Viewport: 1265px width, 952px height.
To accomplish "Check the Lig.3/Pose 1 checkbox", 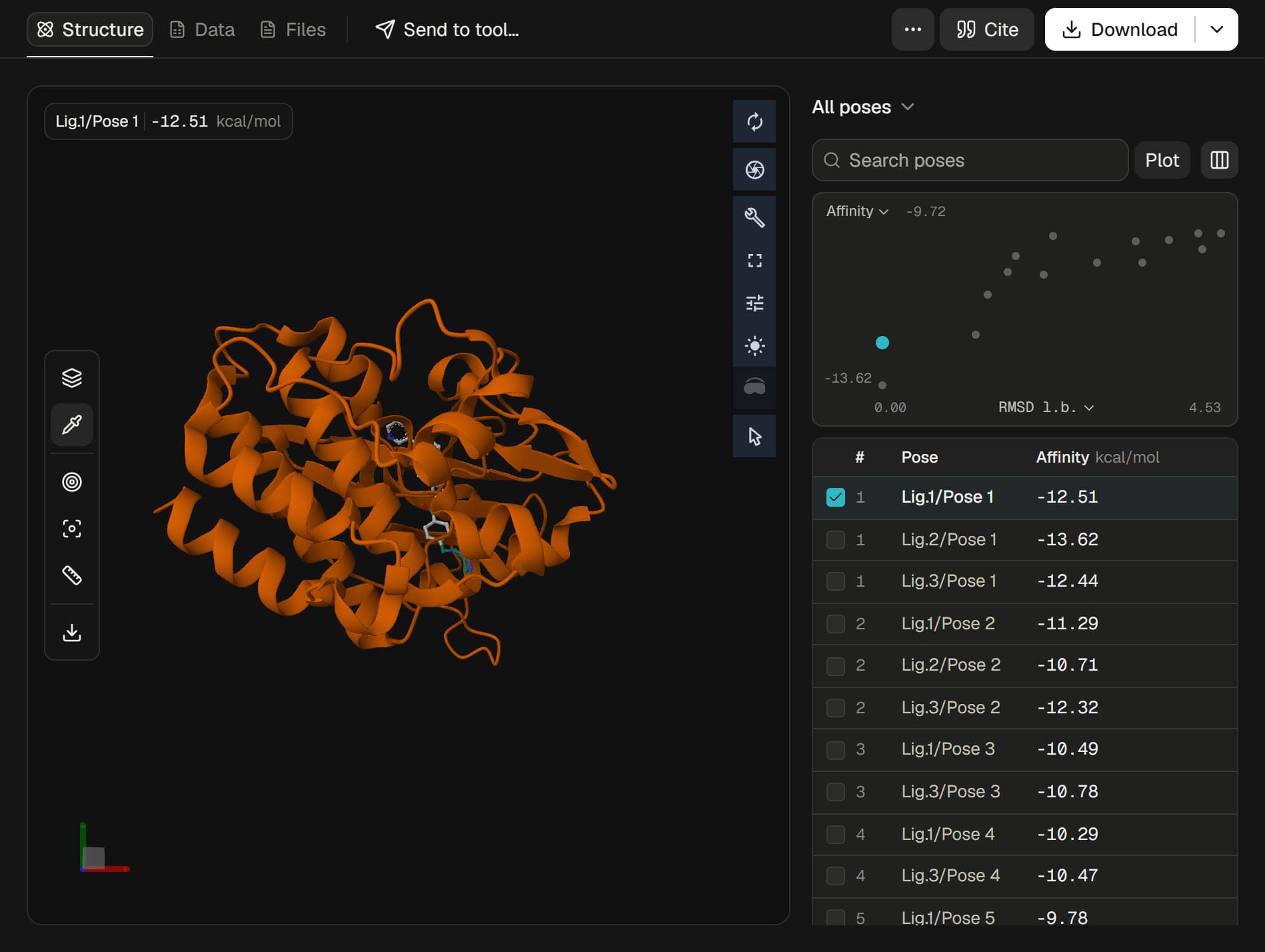I will [836, 581].
